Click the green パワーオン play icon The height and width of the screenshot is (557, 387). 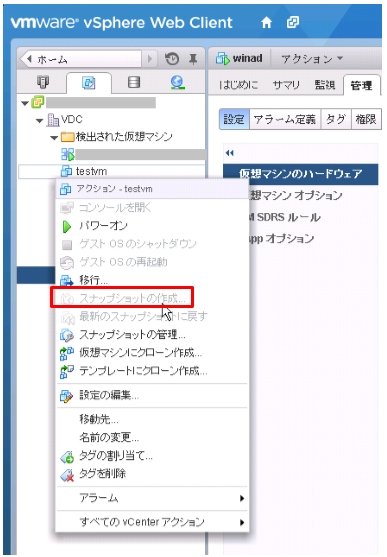[x=66, y=226]
